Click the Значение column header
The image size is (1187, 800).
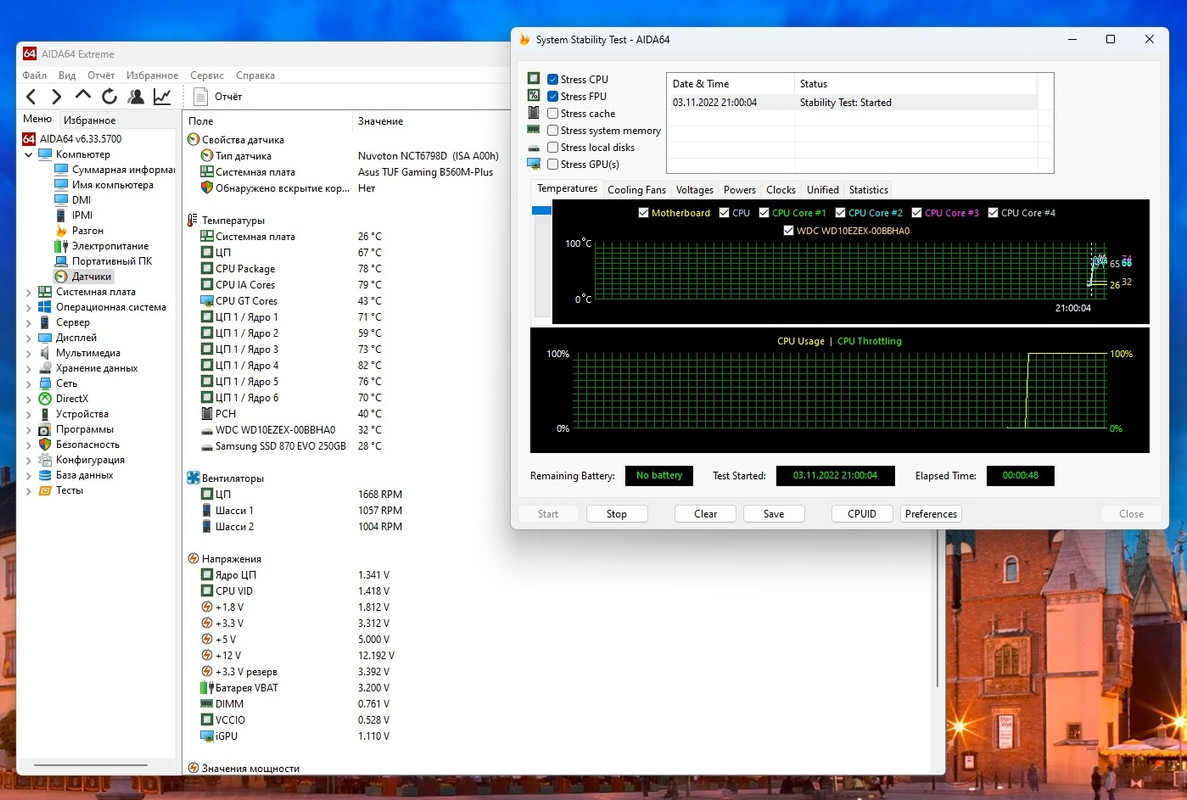[380, 121]
